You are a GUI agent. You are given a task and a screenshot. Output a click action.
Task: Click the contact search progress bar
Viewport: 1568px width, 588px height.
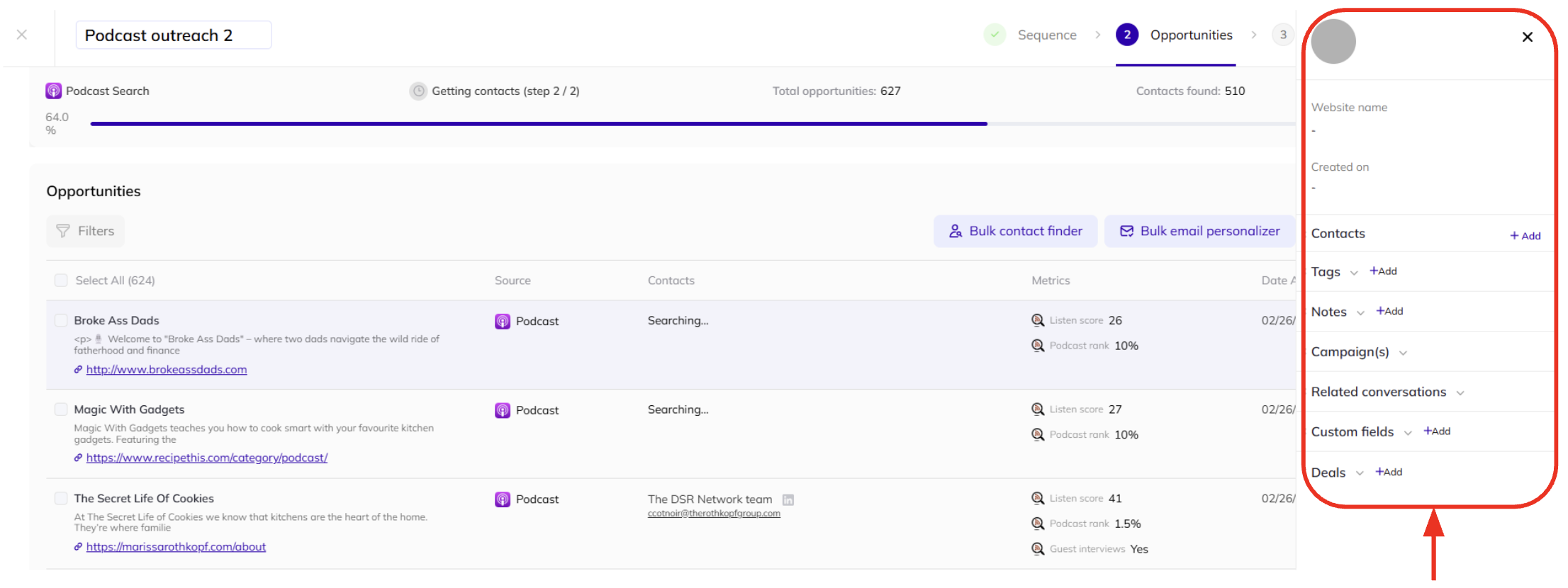click(x=539, y=124)
